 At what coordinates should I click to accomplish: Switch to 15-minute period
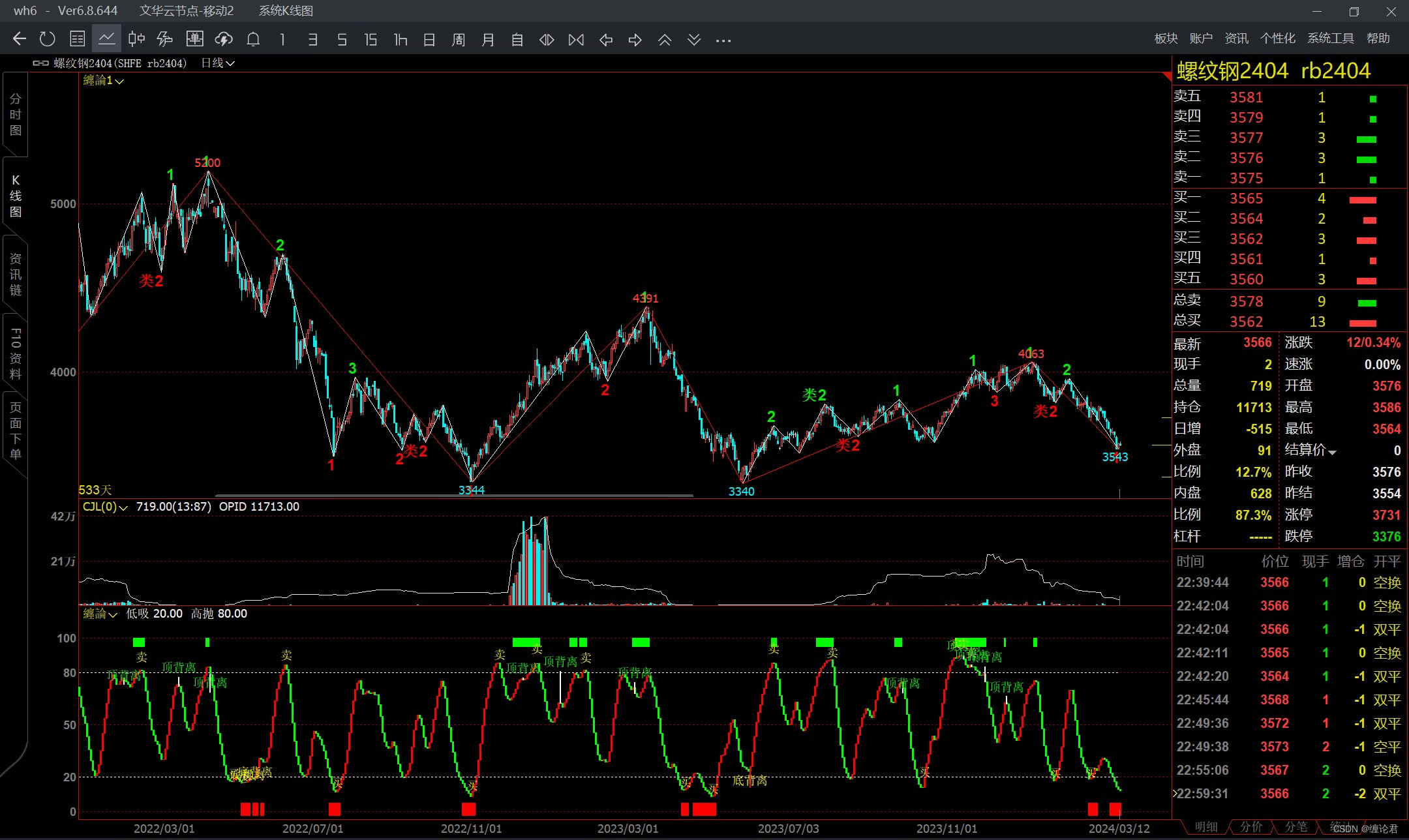click(x=371, y=40)
